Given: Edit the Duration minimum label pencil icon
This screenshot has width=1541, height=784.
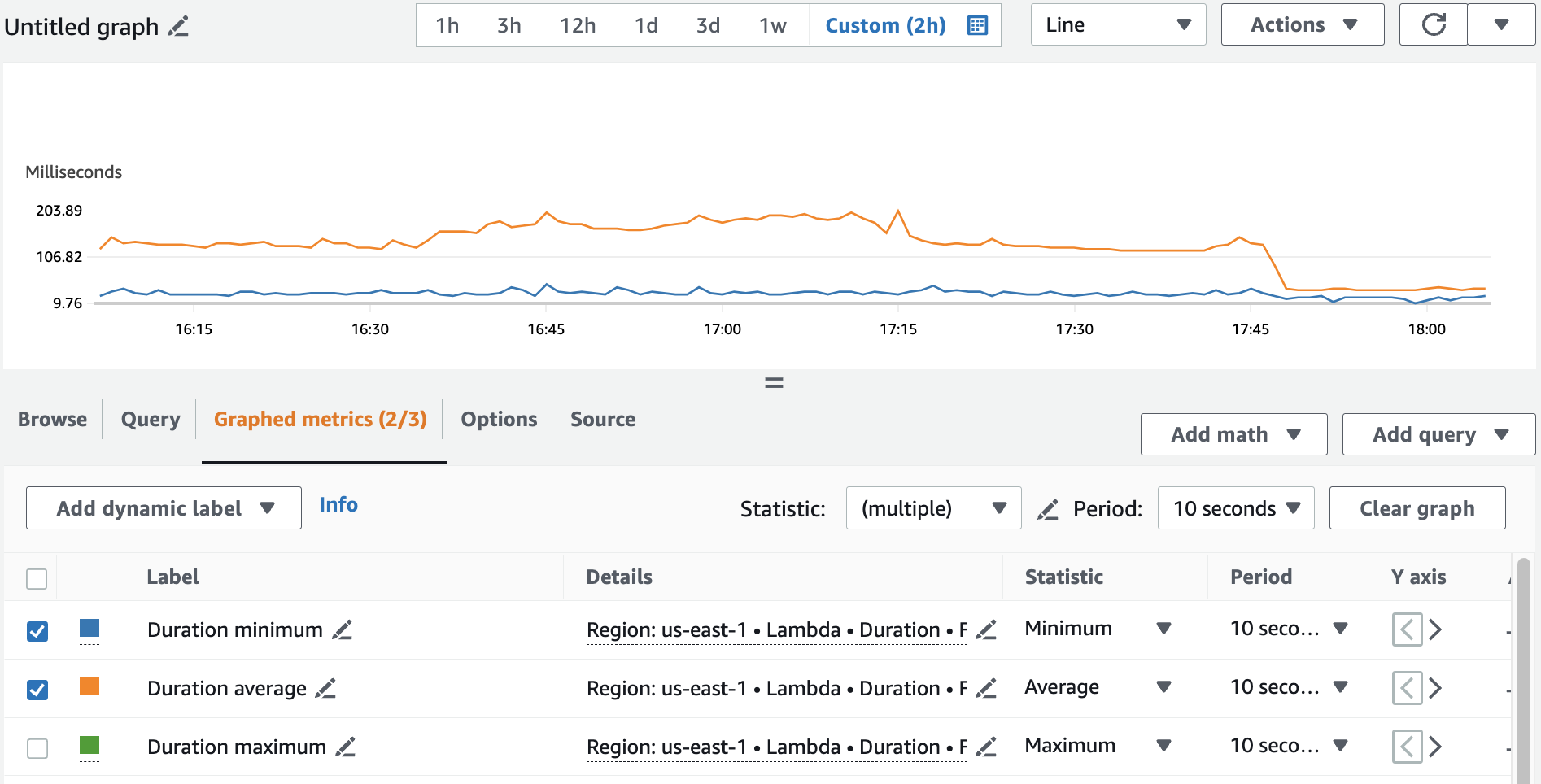Looking at the screenshot, I should [x=343, y=630].
